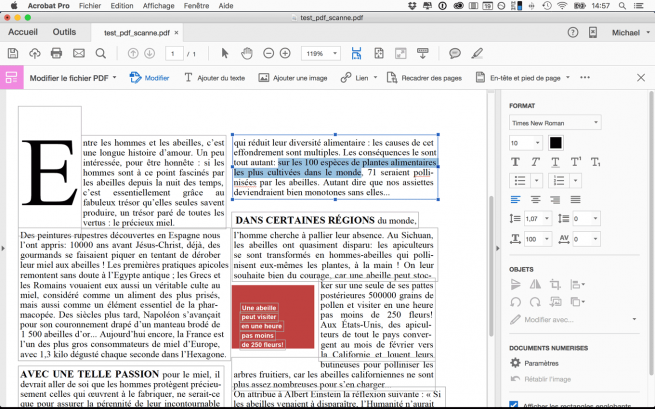Click the fit width scrolling icon
Screen dimensions: 655x409
click(x=356, y=53)
